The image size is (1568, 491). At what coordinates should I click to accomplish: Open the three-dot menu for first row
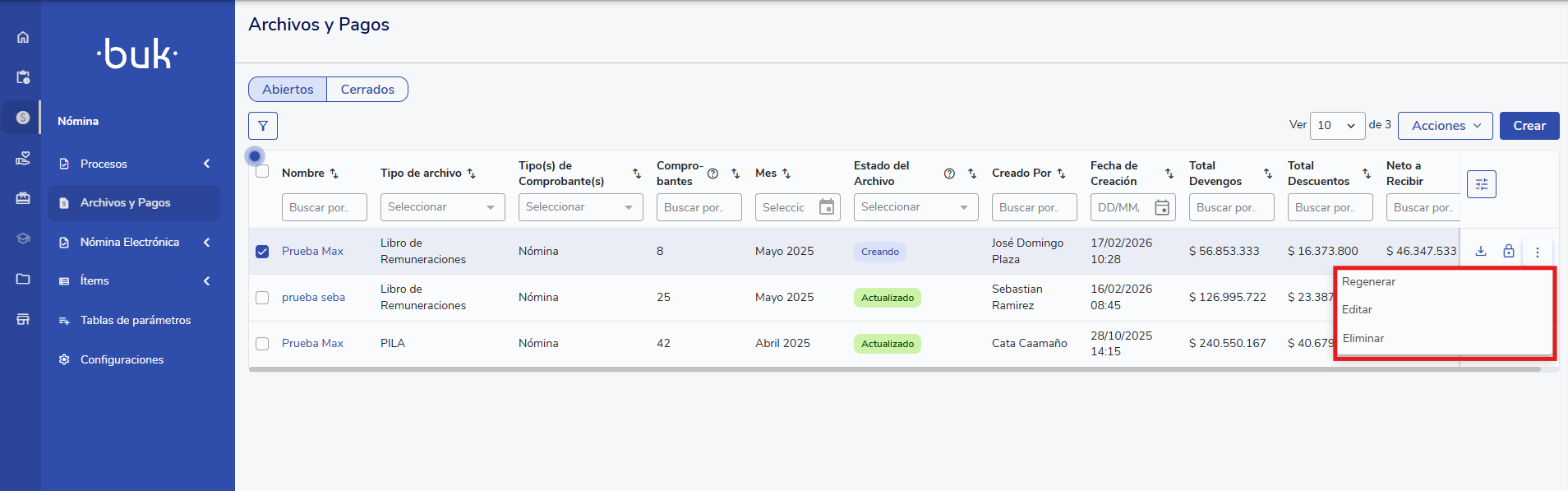point(1538,252)
